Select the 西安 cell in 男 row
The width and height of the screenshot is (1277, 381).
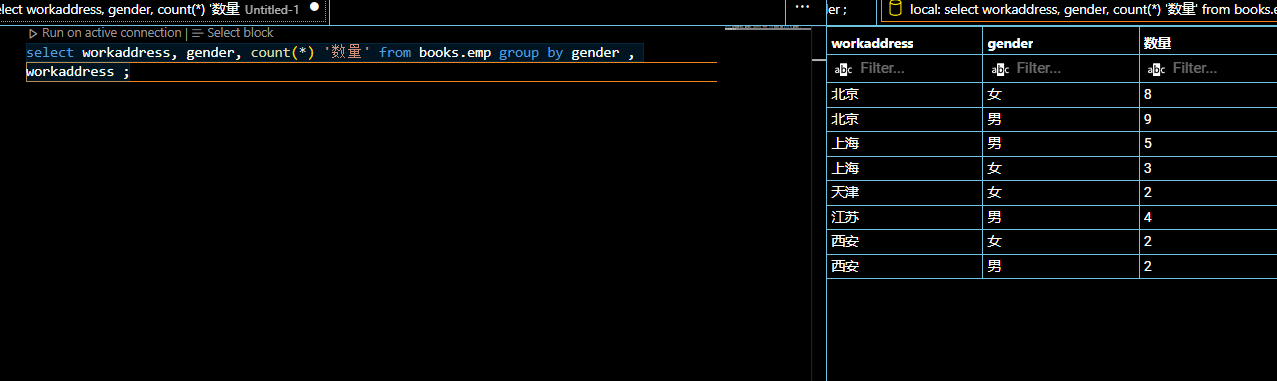tap(904, 267)
